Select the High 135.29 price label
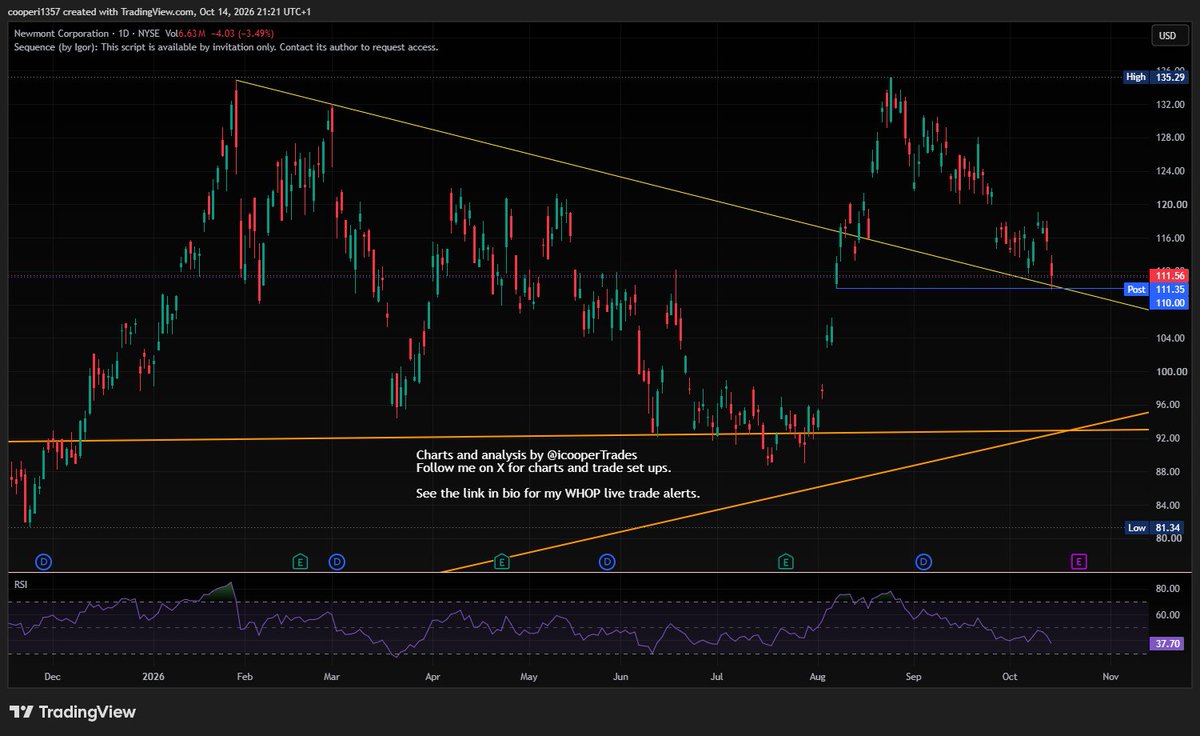This screenshot has height=736, width=1200. [1154, 76]
